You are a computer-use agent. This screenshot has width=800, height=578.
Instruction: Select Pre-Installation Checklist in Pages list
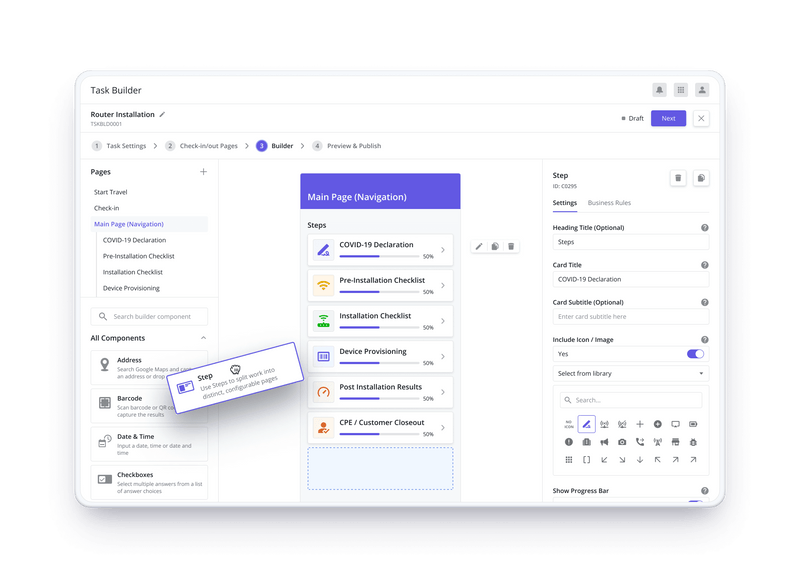pos(139,256)
